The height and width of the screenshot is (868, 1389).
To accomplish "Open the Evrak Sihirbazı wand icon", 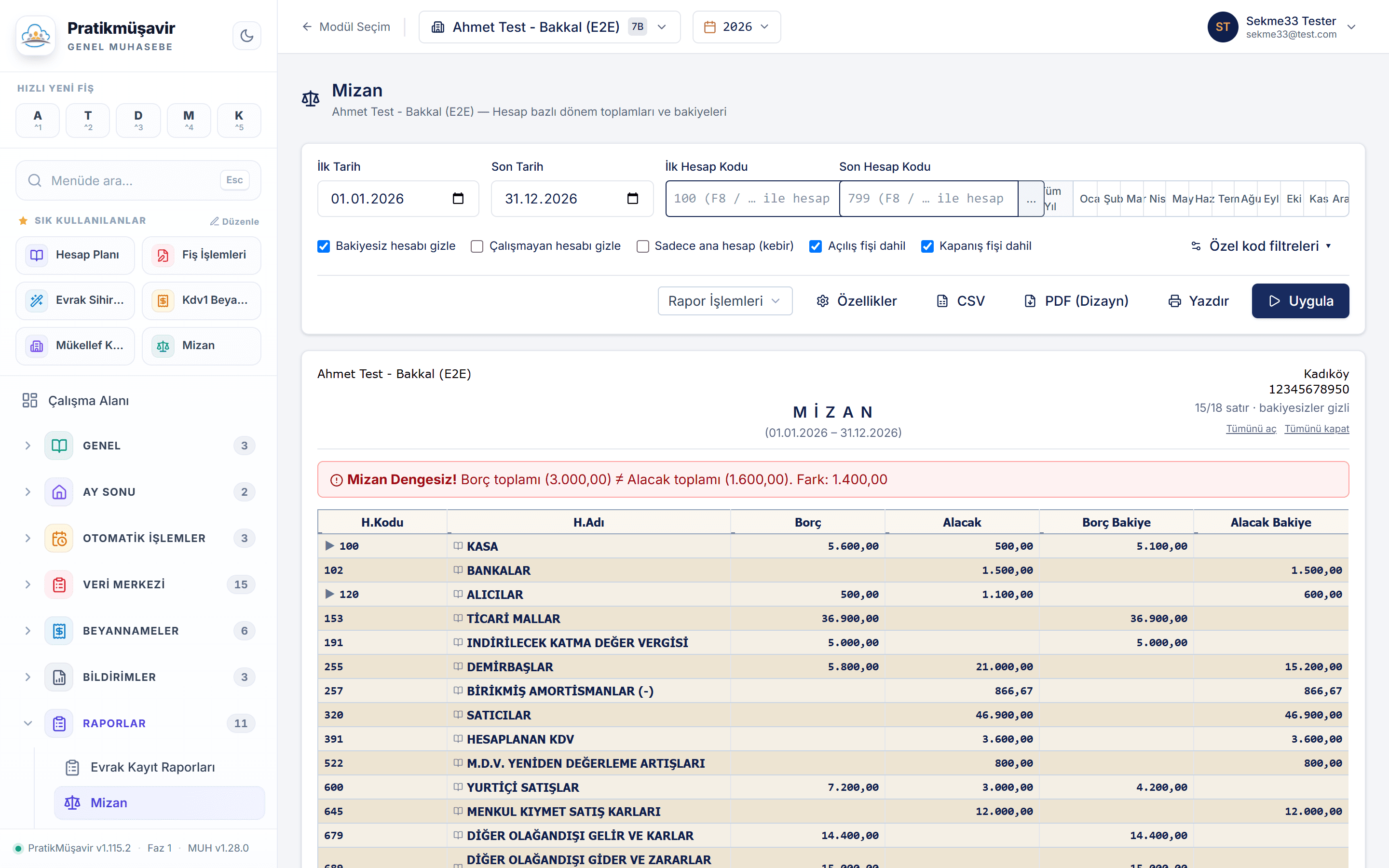I will [x=37, y=300].
